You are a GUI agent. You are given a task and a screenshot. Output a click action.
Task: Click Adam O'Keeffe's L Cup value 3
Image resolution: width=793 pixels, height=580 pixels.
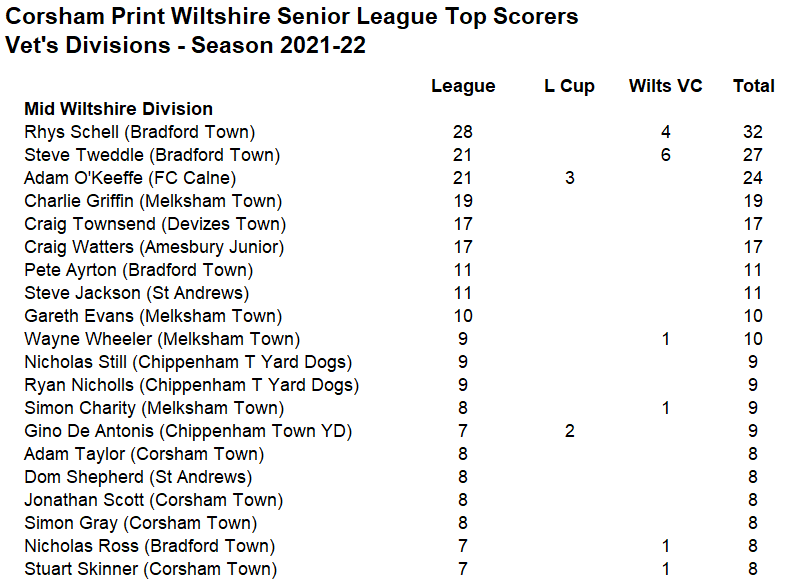(x=569, y=178)
